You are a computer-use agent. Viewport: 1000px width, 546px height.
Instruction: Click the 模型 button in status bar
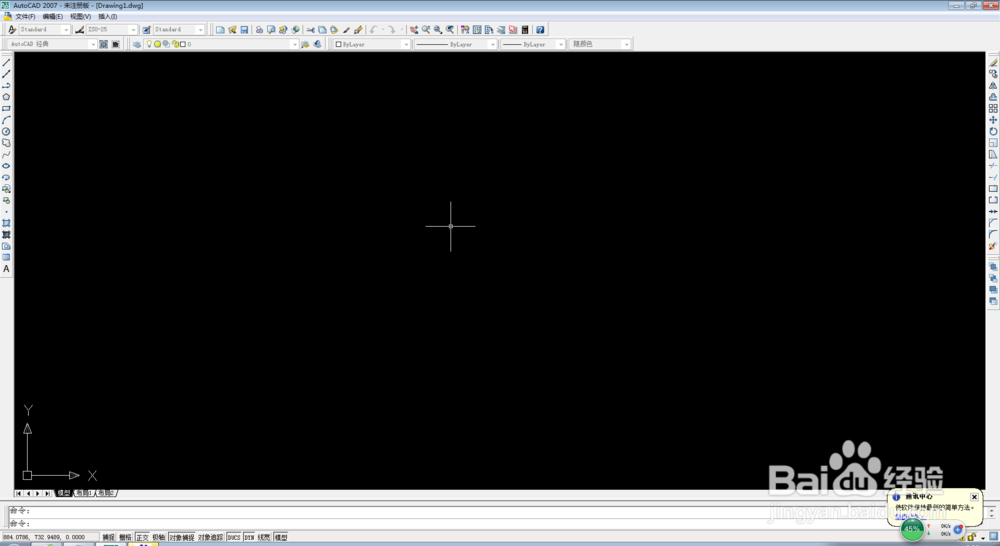coord(281,537)
